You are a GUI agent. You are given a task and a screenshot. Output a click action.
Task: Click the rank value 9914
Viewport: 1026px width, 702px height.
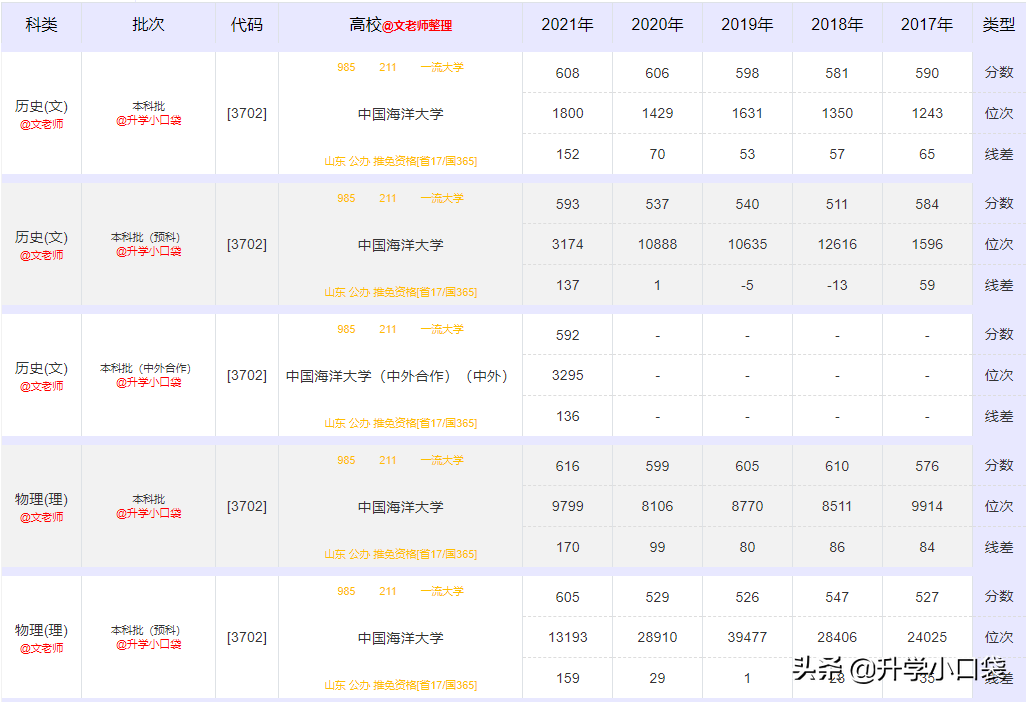click(x=927, y=506)
